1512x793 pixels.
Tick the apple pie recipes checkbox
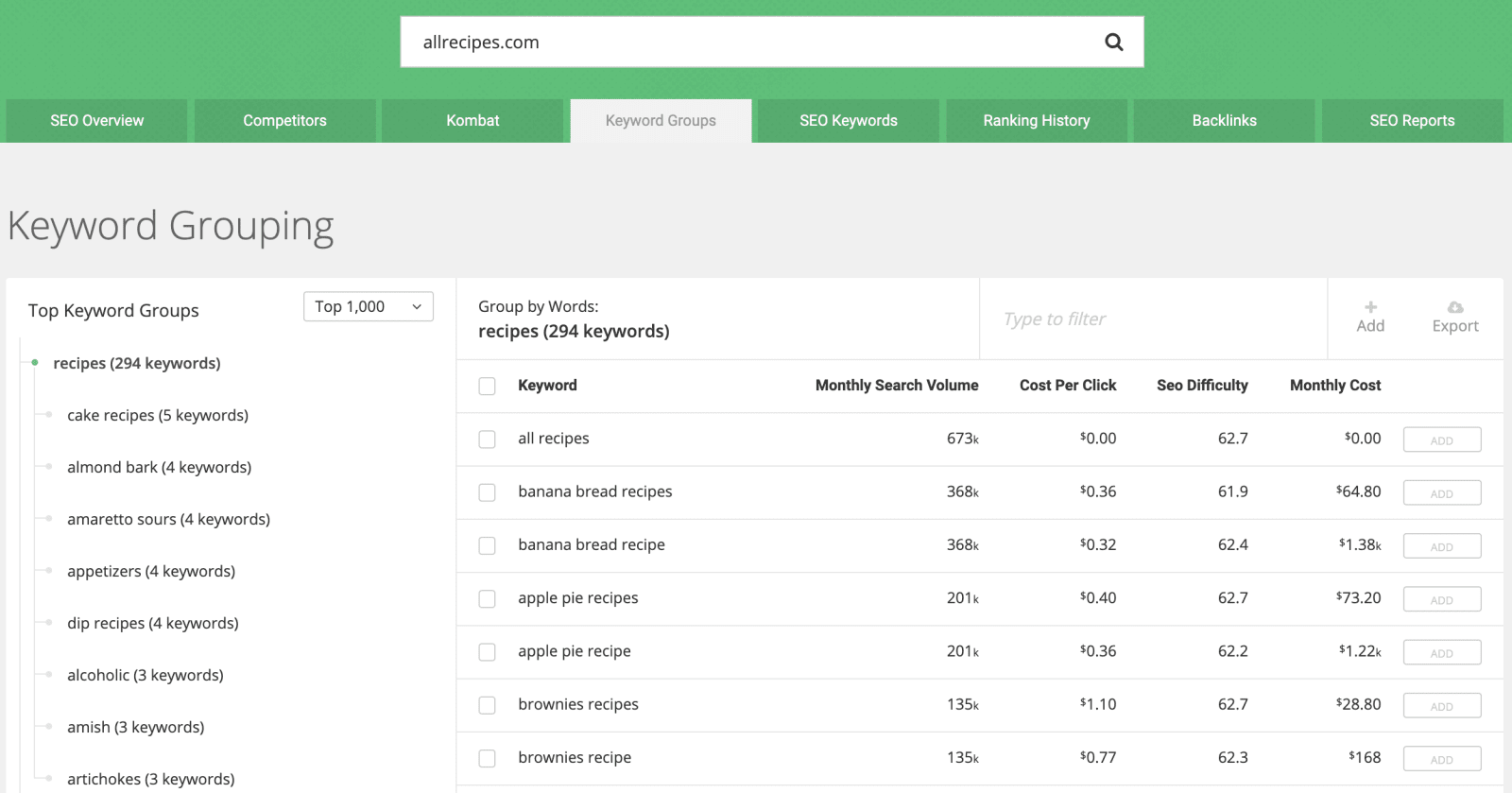point(487,599)
